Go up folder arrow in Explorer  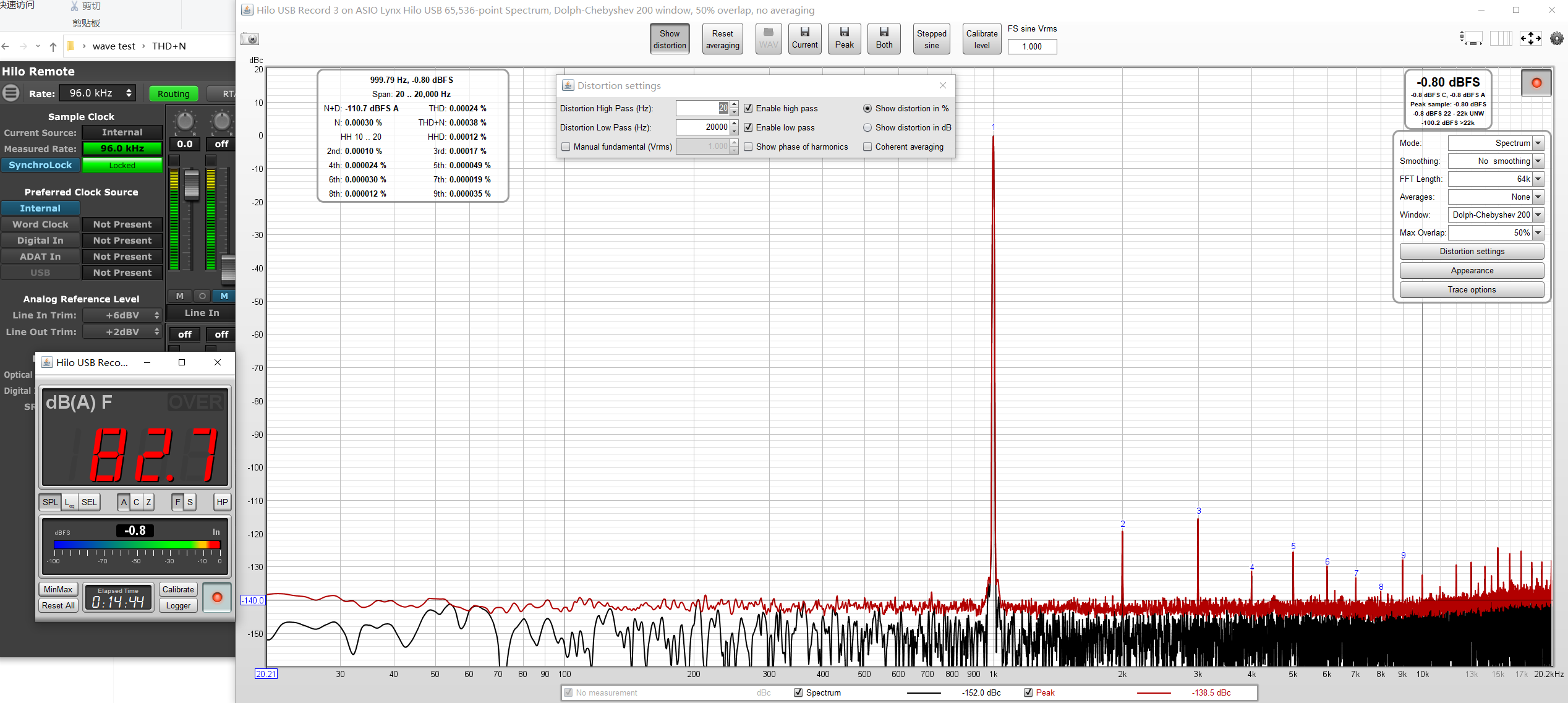point(53,46)
